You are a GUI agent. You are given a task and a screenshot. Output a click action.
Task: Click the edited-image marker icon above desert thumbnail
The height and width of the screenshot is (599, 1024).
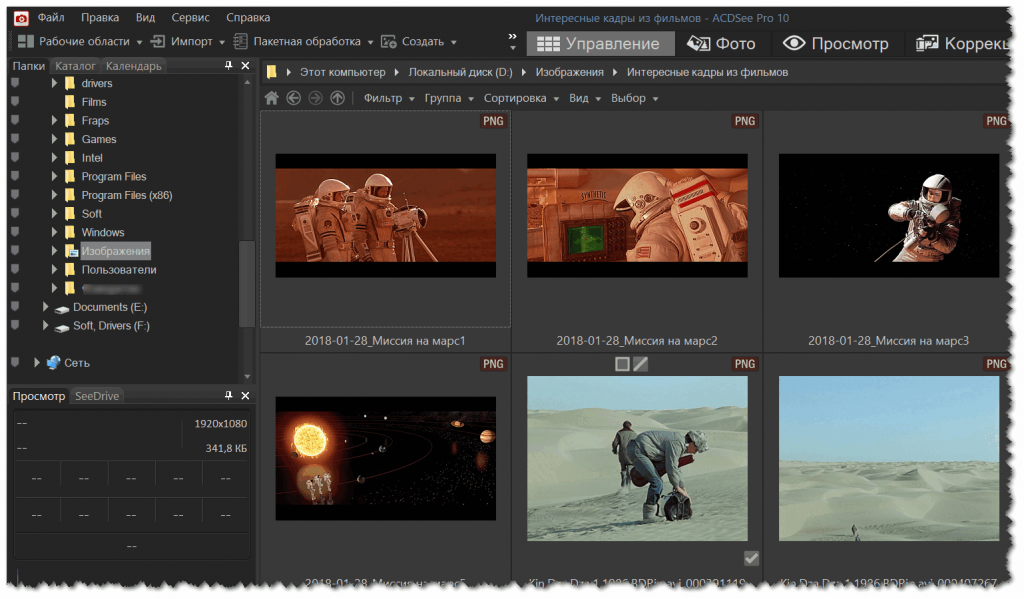coord(641,364)
